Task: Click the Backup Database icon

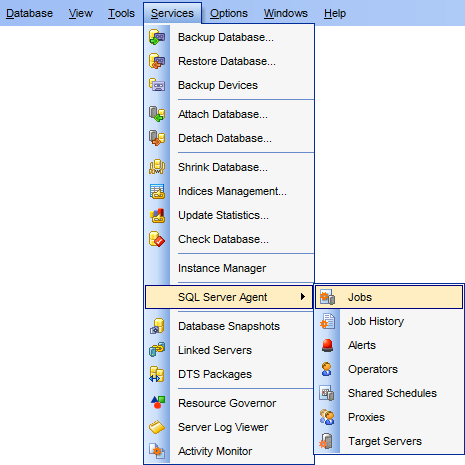Action: point(157,37)
